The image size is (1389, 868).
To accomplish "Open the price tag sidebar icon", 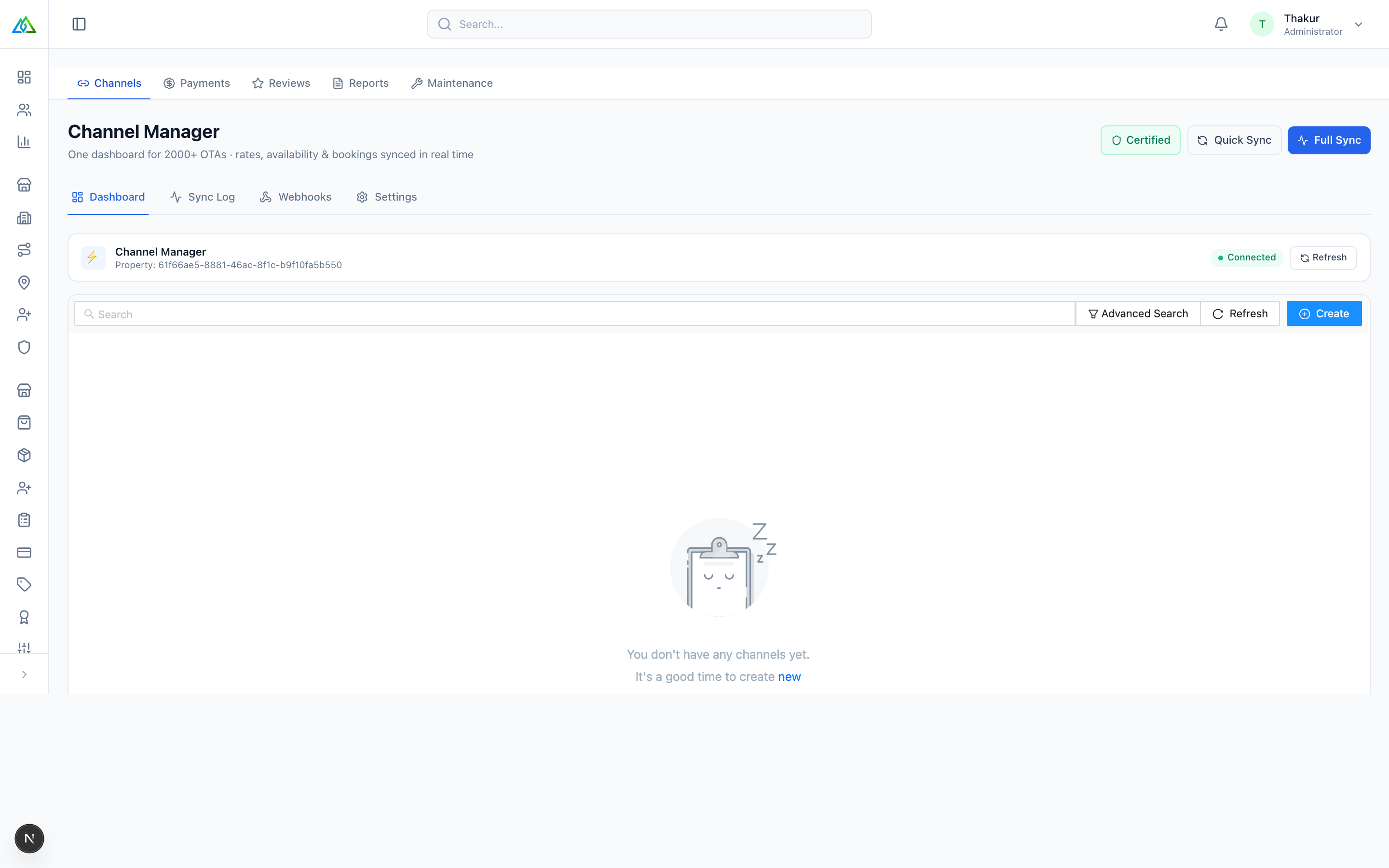I will [x=24, y=584].
